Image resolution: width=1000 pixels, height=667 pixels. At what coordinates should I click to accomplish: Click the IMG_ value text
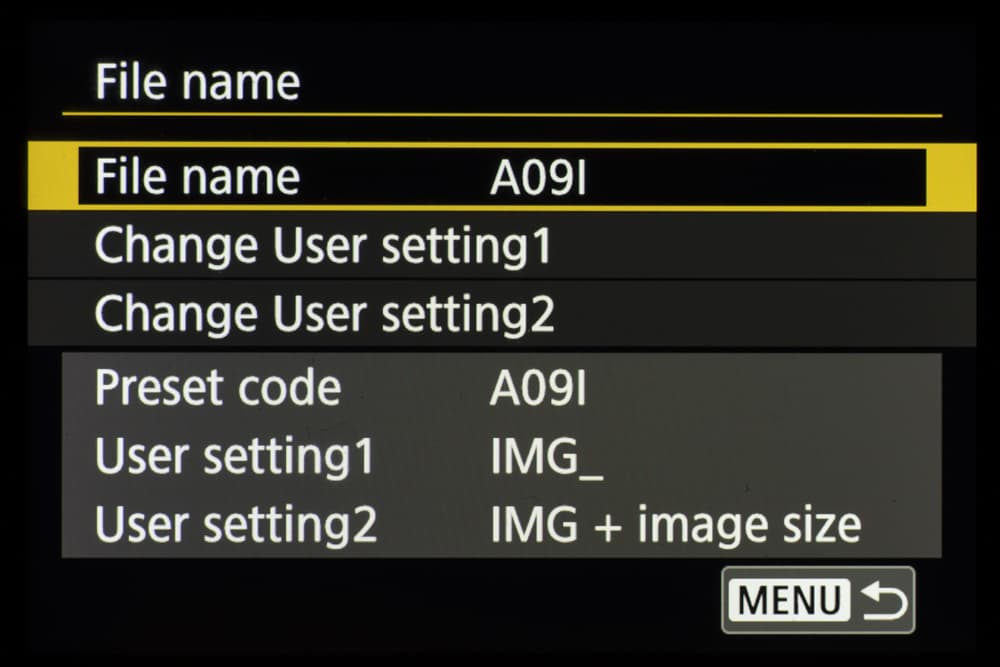(546, 457)
